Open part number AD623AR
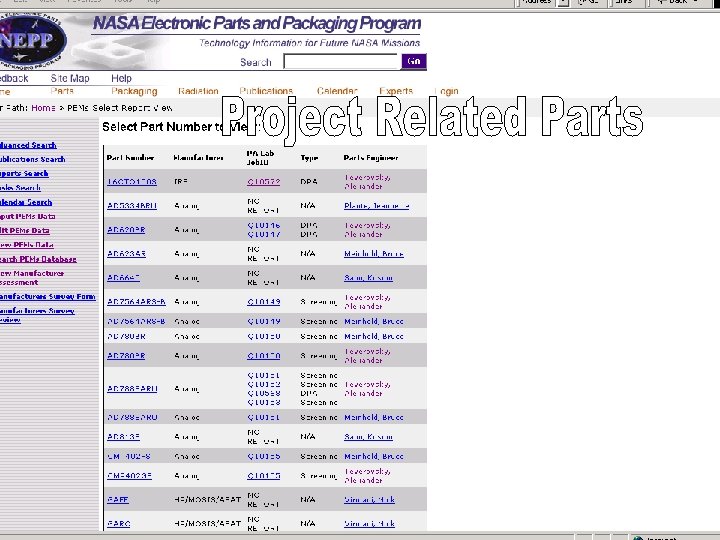720x540 pixels. (x=126, y=253)
